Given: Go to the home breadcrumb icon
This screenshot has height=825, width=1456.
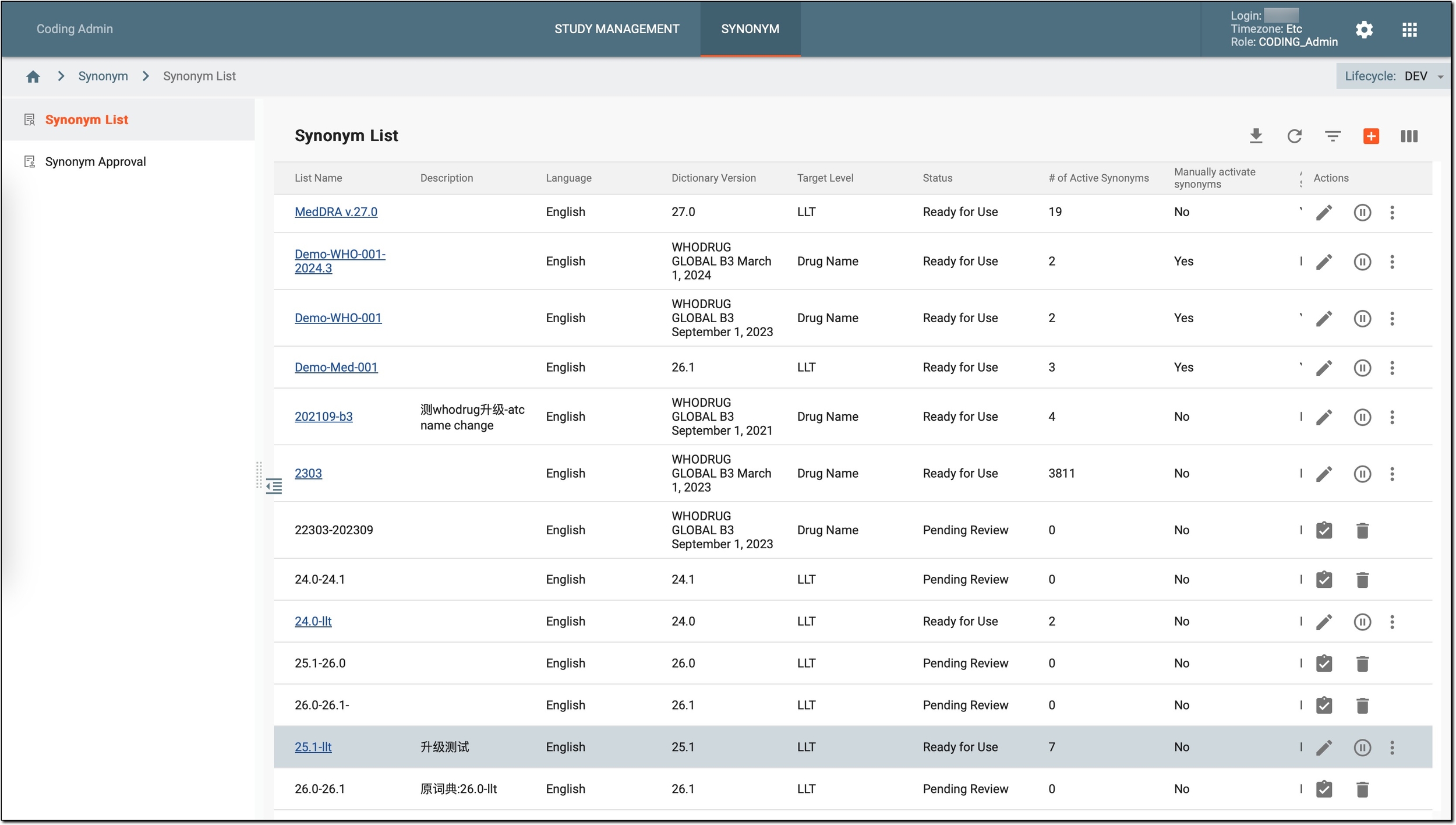Looking at the screenshot, I should pos(33,76).
